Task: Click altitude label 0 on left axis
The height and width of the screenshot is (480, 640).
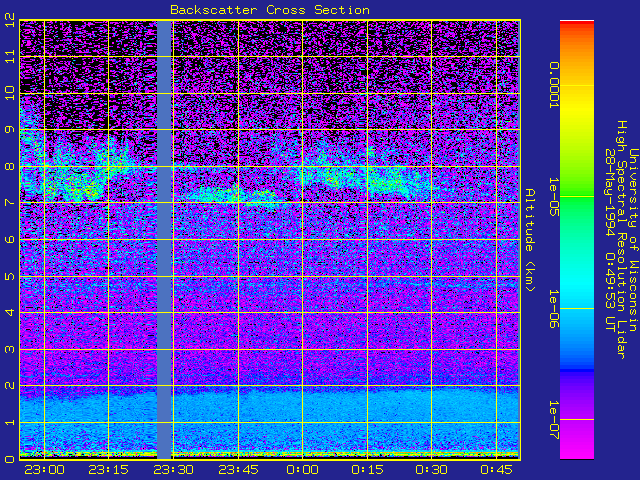Action: click(x=10, y=459)
